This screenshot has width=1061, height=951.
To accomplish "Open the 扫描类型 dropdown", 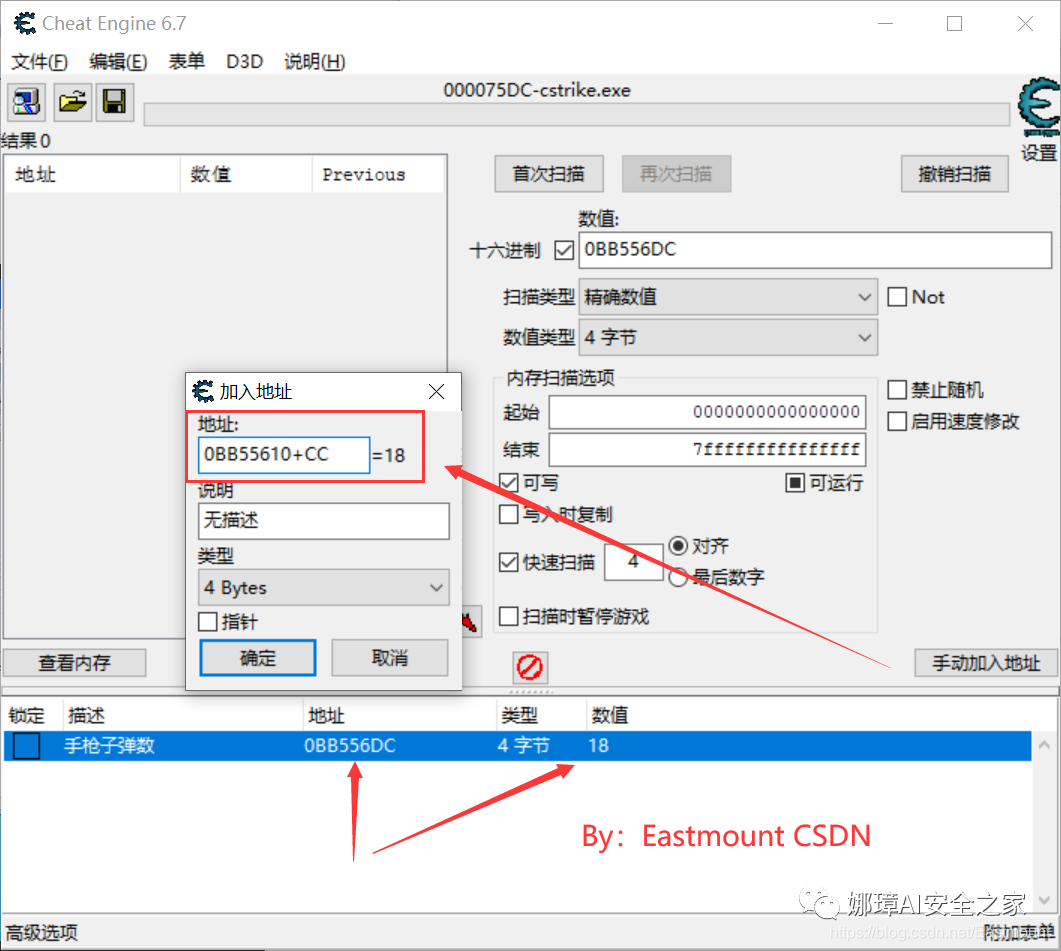I will pos(728,297).
